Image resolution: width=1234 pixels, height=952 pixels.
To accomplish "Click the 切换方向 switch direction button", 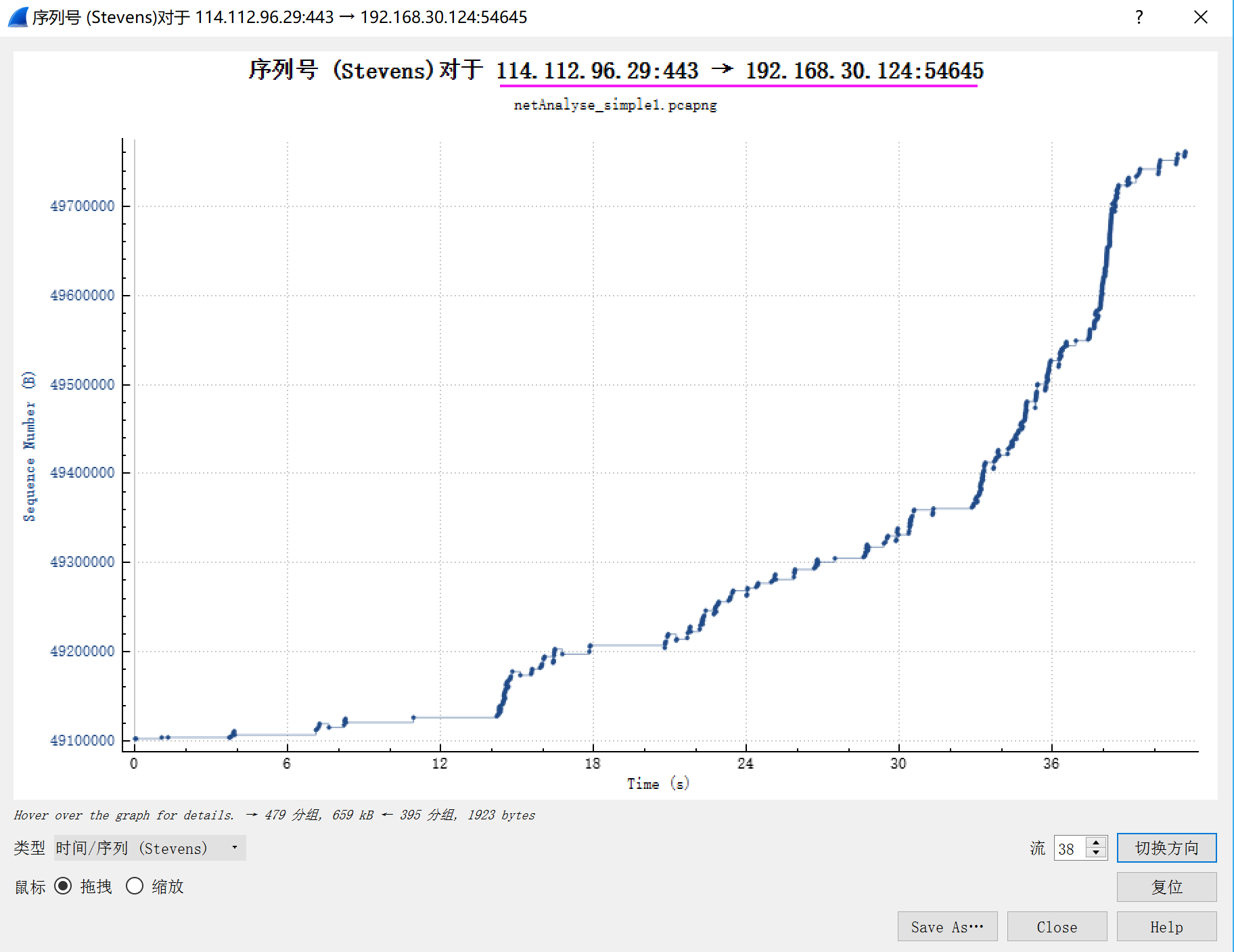I will pos(1166,848).
